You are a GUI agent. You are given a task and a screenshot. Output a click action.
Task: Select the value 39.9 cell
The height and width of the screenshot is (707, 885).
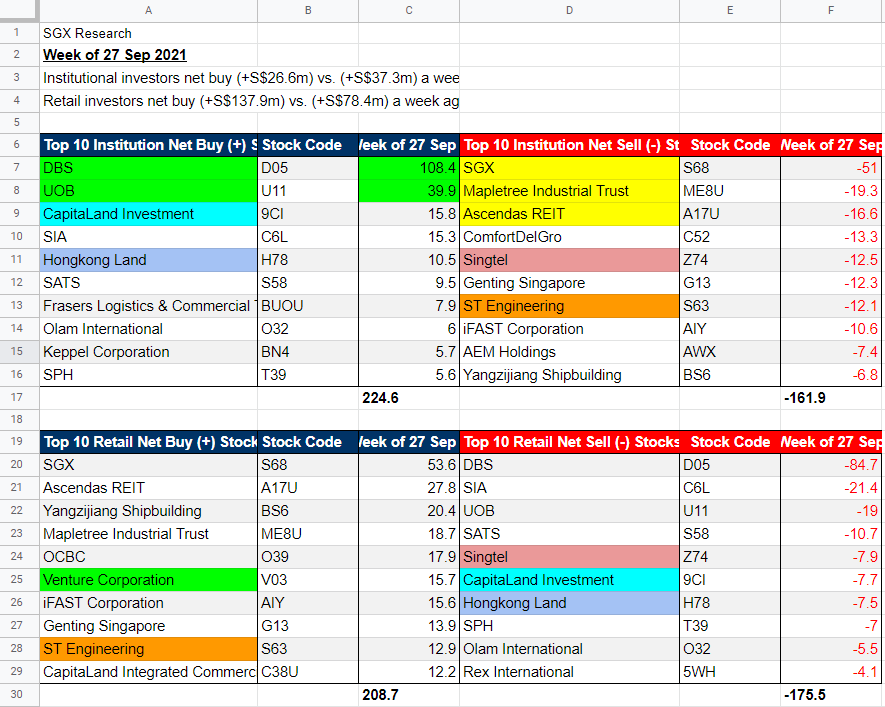(409, 191)
